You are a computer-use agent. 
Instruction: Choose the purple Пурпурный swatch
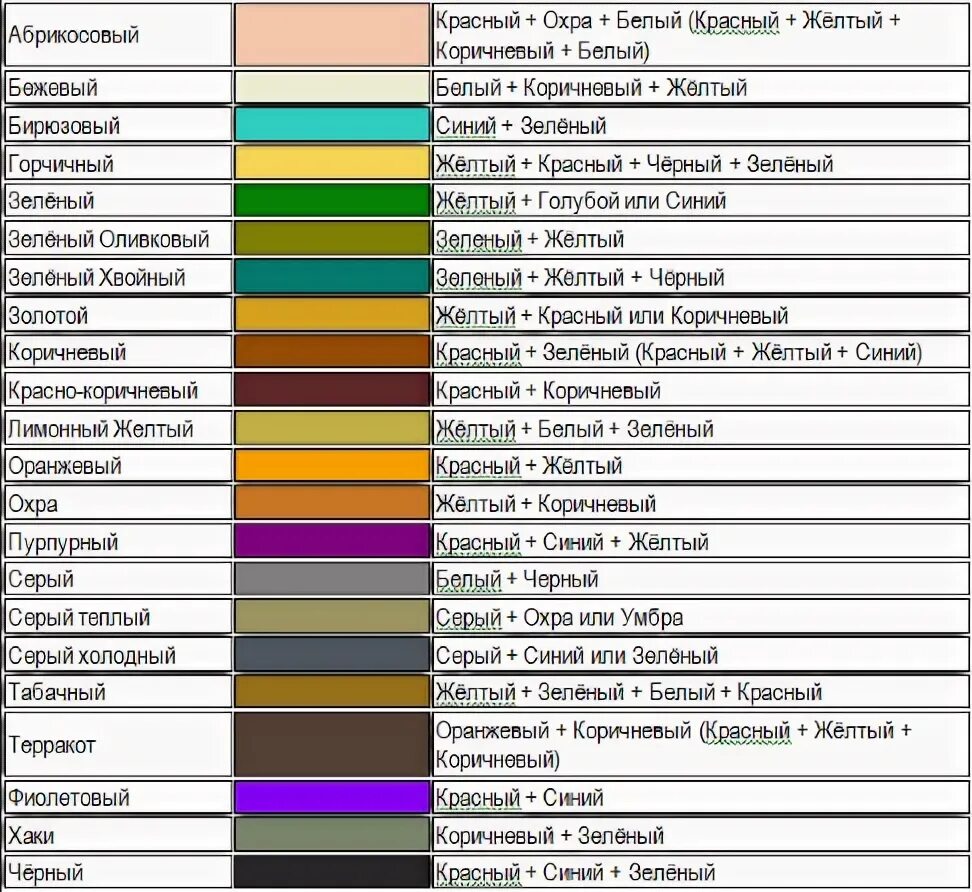pyautogui.click(x=332, y=541)
